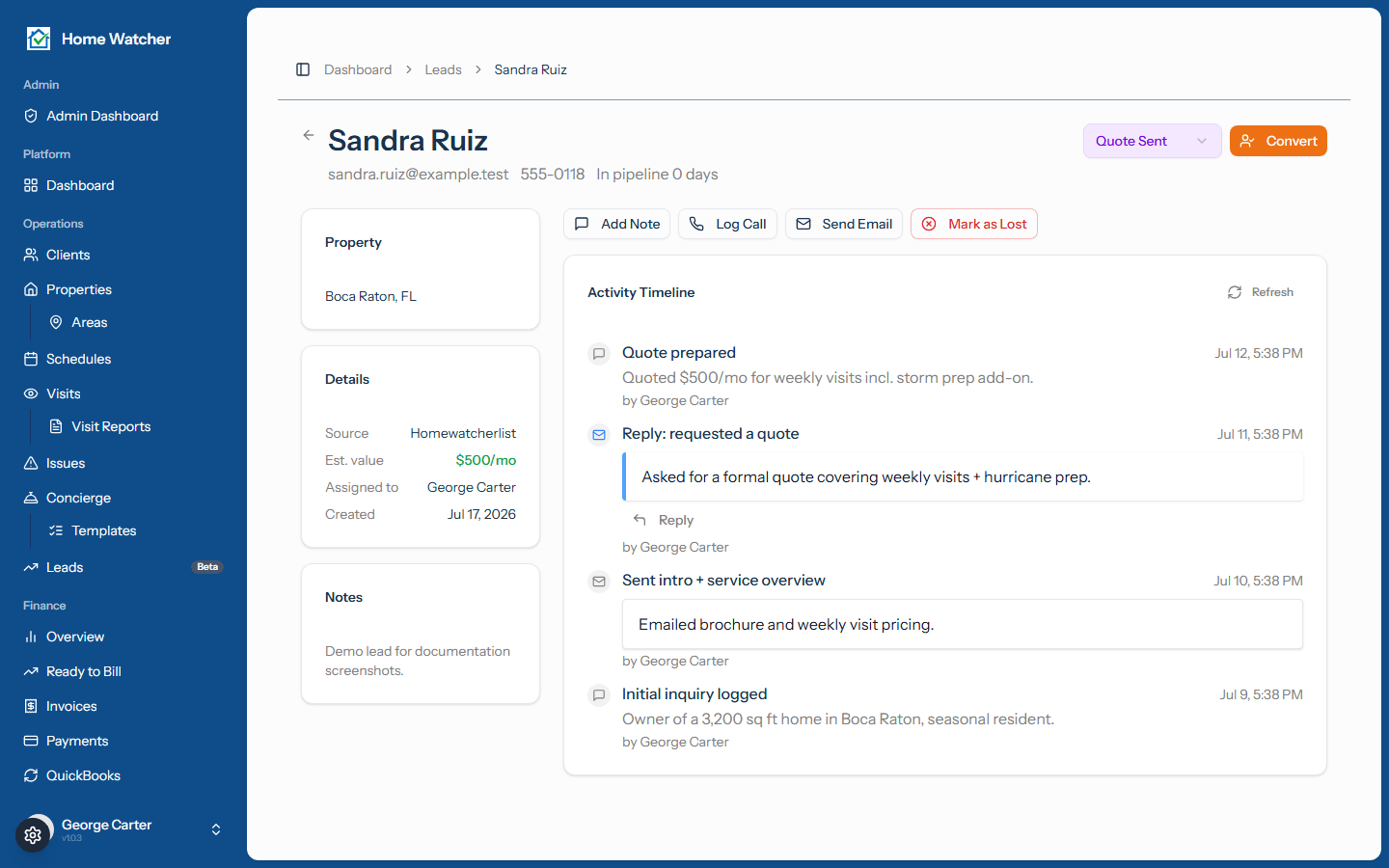Click created date Jul 17, 2026
The image size is (1389, 868).
click(481, 514)
